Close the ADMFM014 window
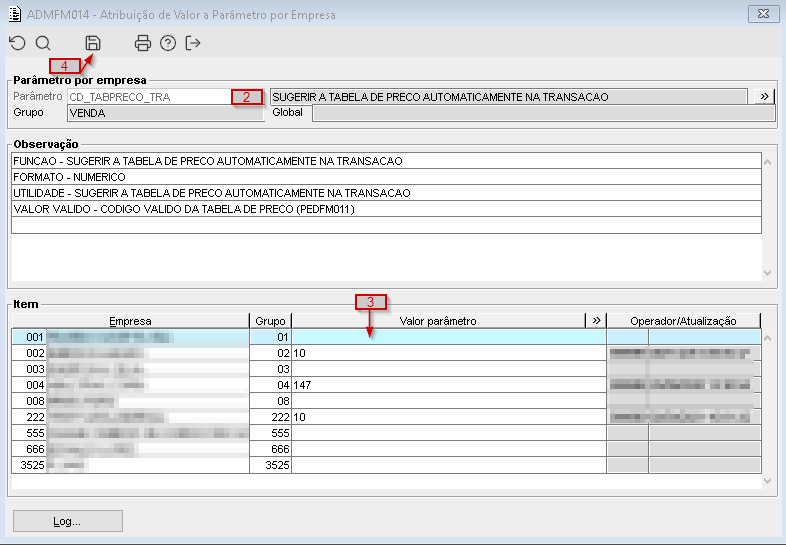Image resolution: width=786 pixels, height=545 pixels. click(763, 14)
